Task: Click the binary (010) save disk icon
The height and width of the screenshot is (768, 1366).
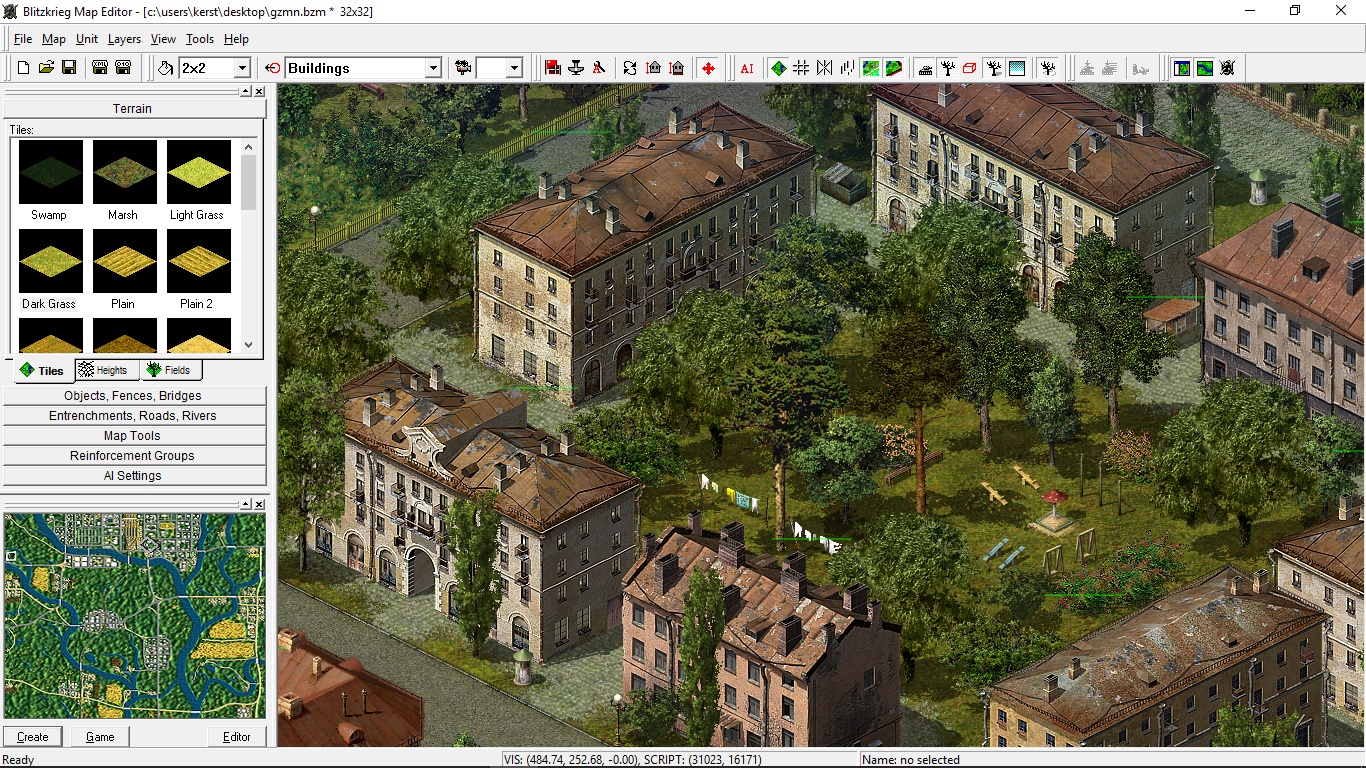Action: [123, 68]
